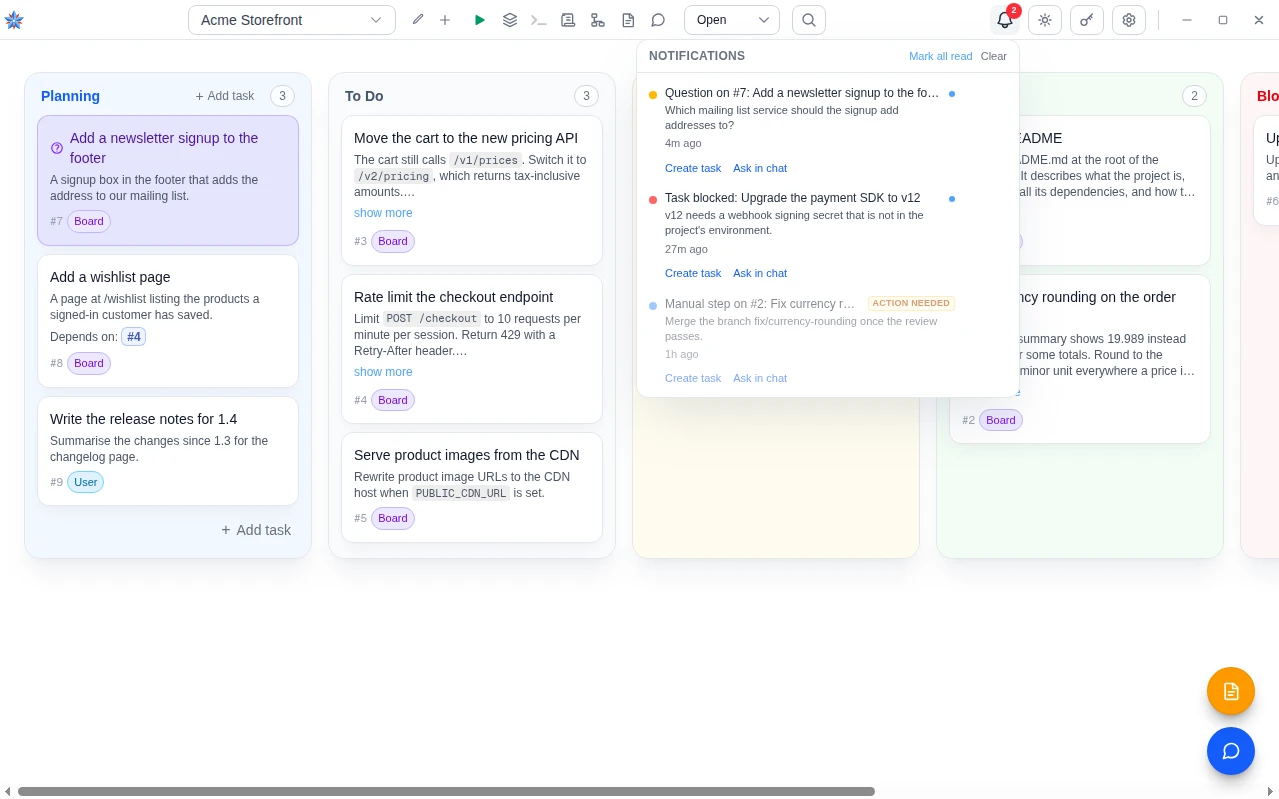Open the Rate limit the checkout endpoint card title
Screen dimensions: 1279x799
453,297
